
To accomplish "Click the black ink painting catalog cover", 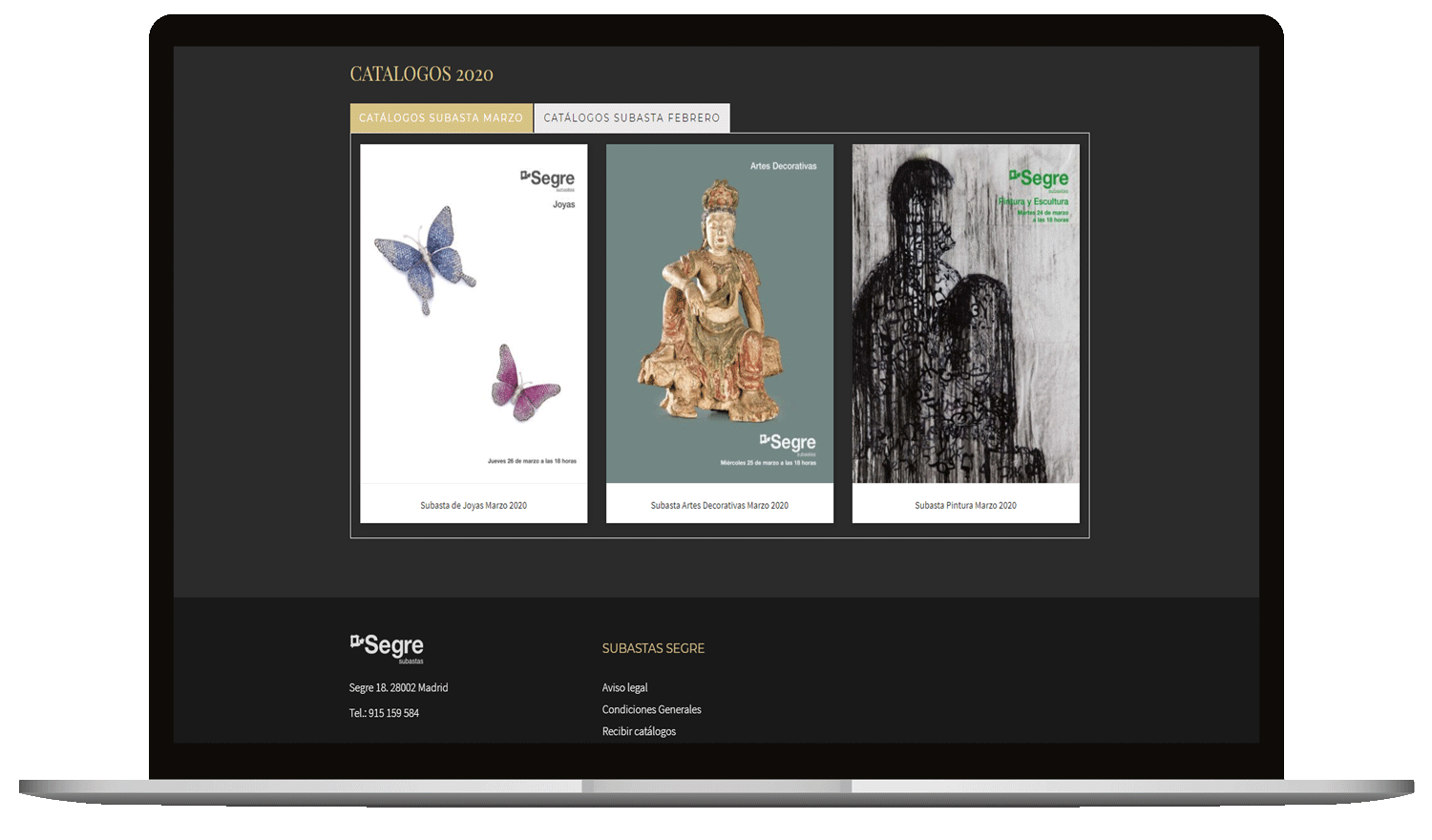I will click(965, 315).
